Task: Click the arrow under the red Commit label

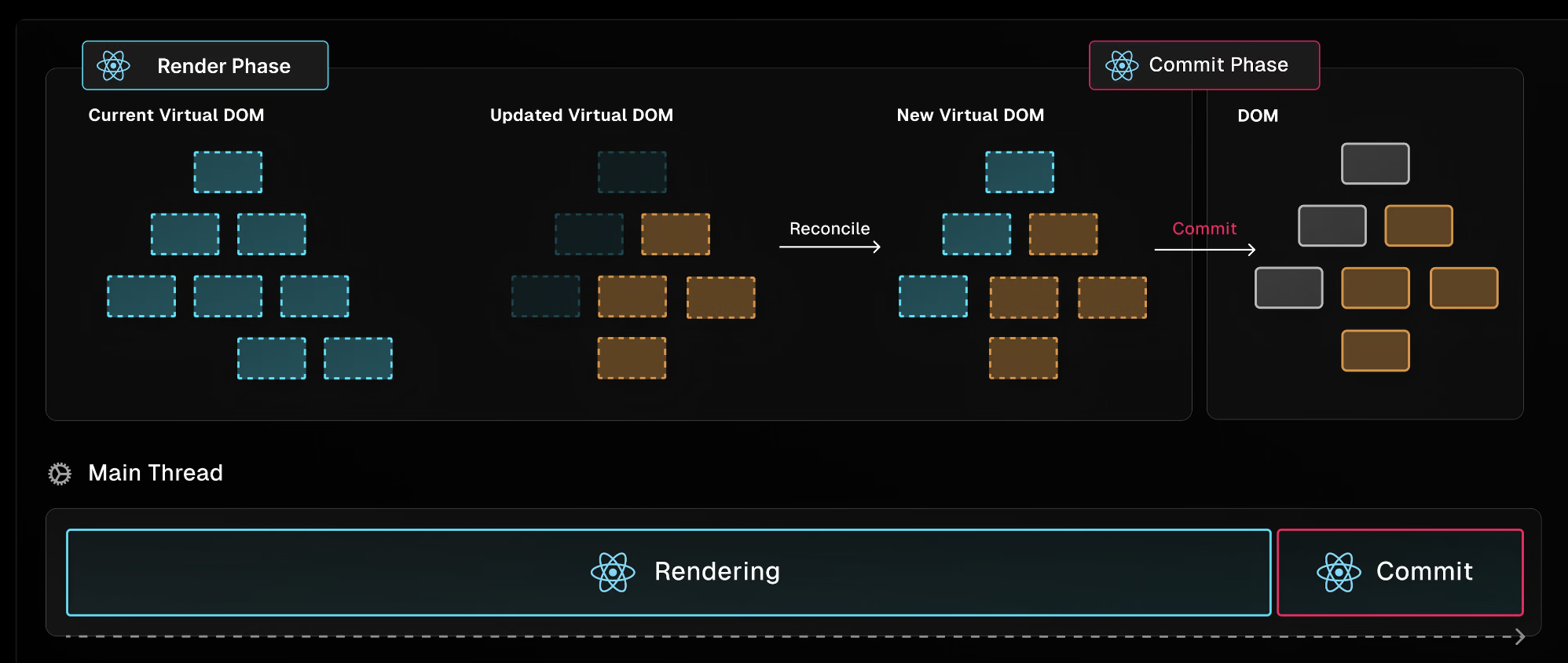Action: click(x=1205, y=249)
